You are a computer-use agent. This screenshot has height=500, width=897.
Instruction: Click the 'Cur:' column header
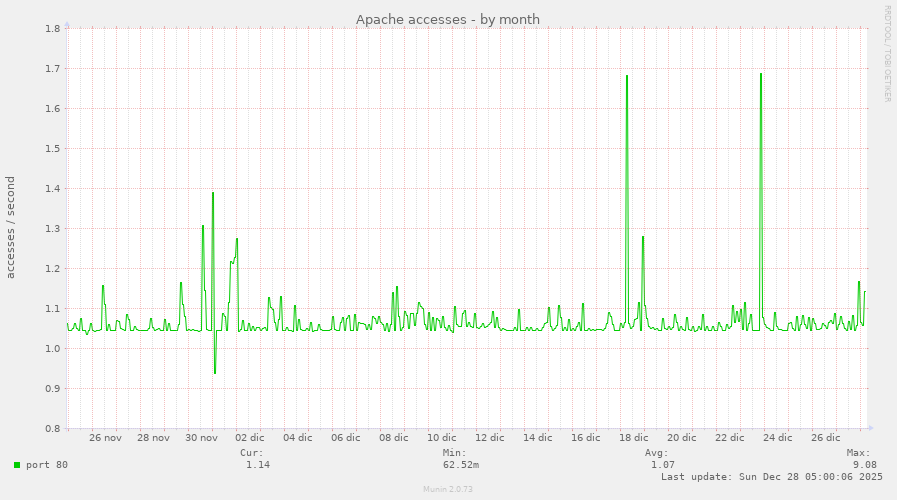pyautogui.click(x=252, y=453)
